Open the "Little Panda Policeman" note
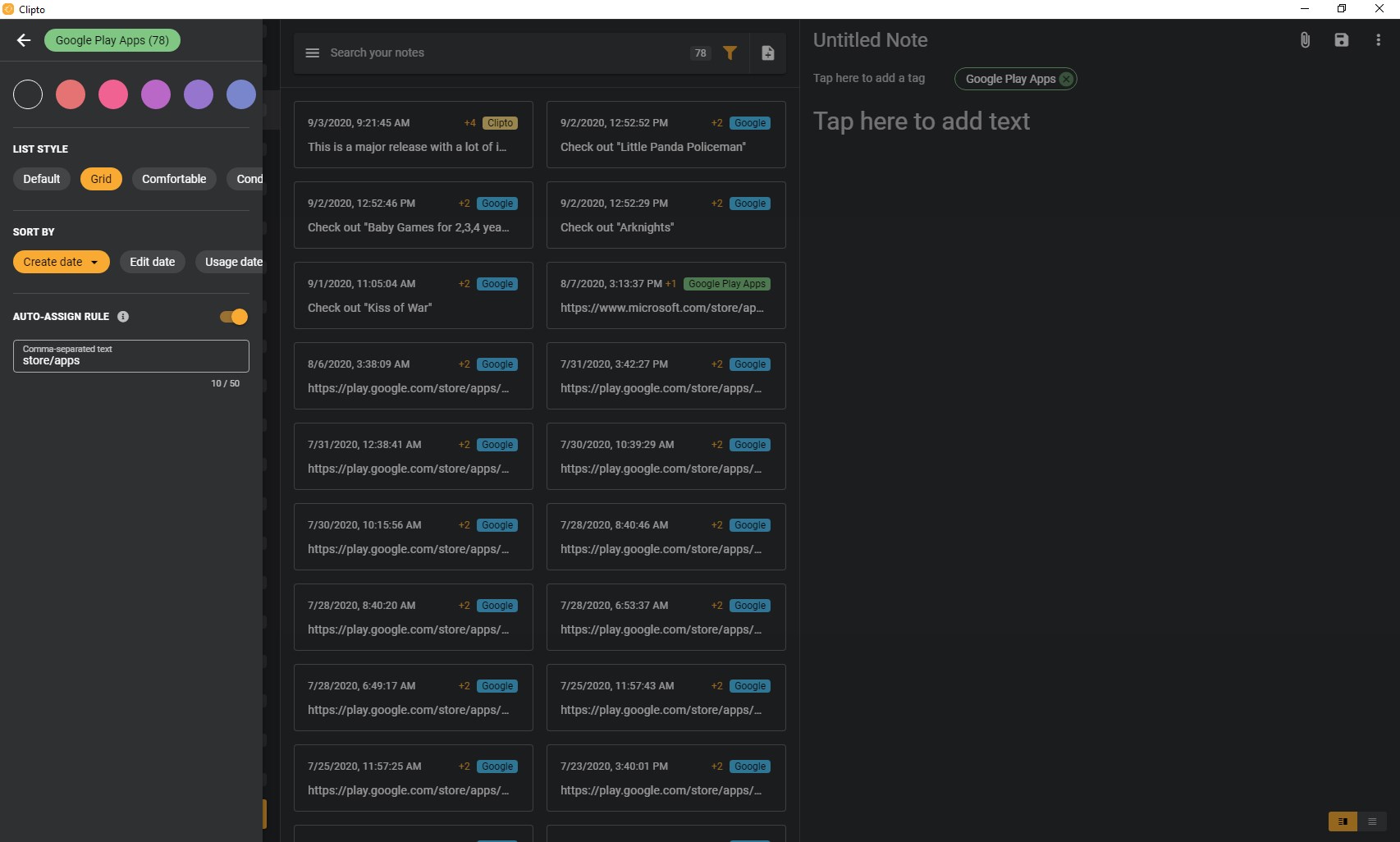The height and width of the screenshot is (842, 1400). pos(666,135)
